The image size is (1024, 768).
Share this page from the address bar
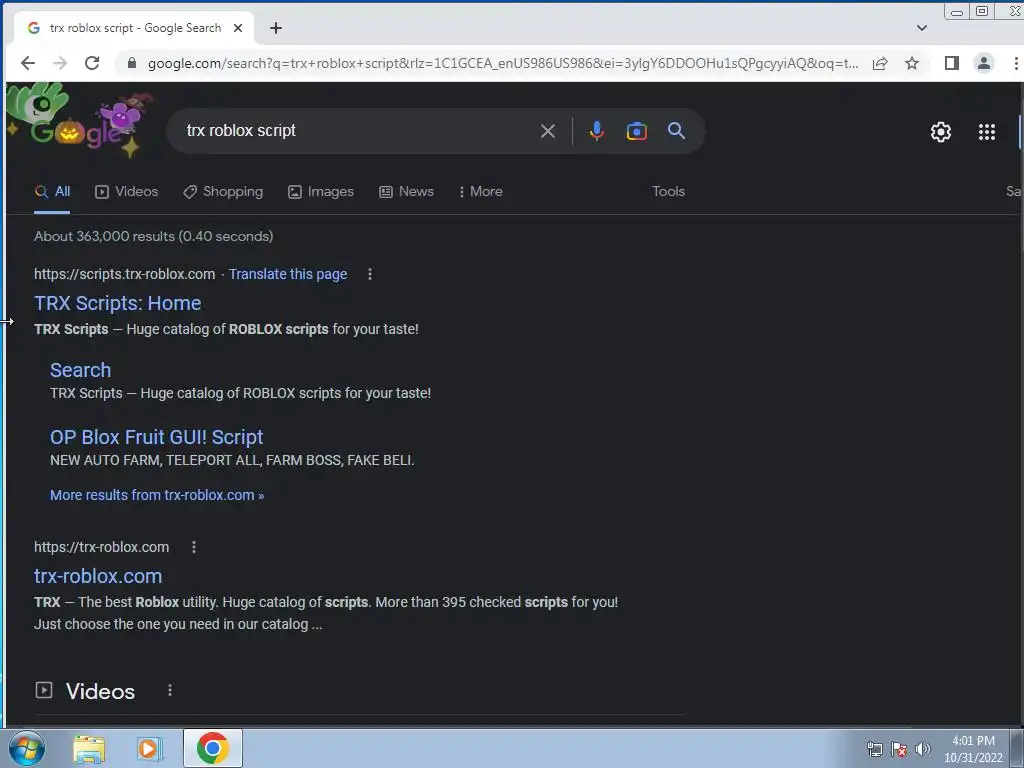[x=880, y=63]
